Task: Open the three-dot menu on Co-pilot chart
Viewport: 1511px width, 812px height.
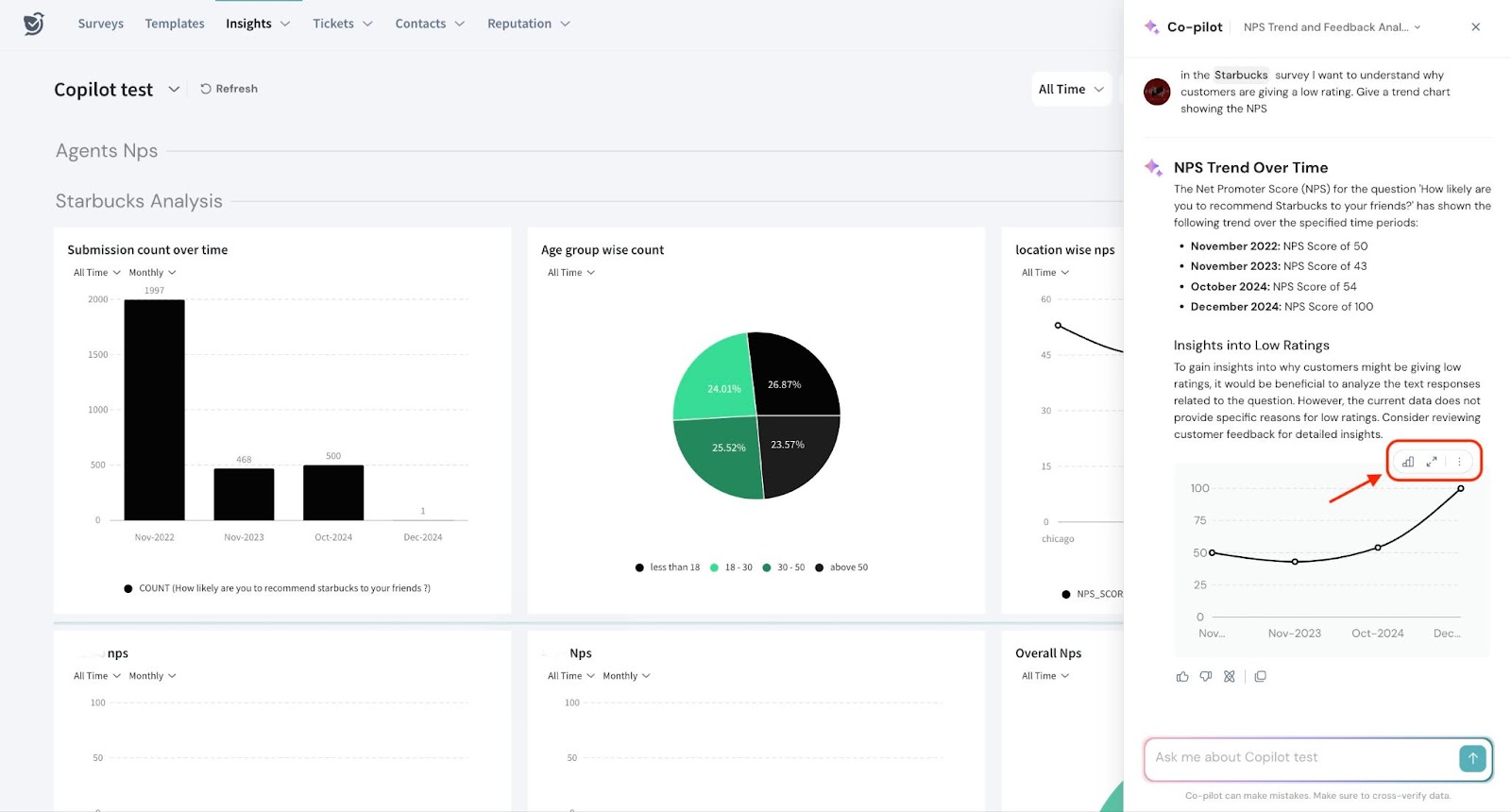Action: coord(1459,462)
